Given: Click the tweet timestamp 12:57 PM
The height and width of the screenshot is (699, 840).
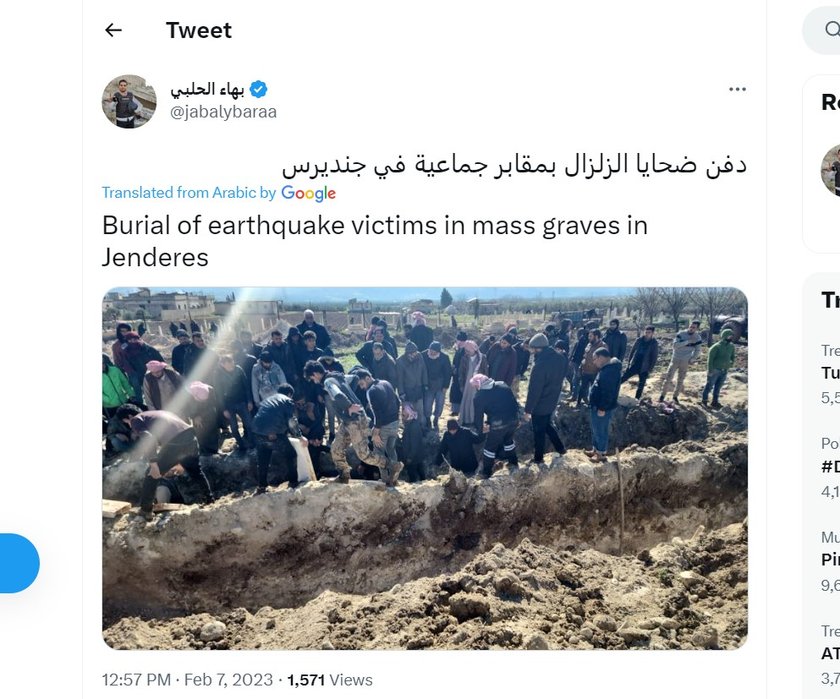Looking at the screenshot, I should [136, 680].
